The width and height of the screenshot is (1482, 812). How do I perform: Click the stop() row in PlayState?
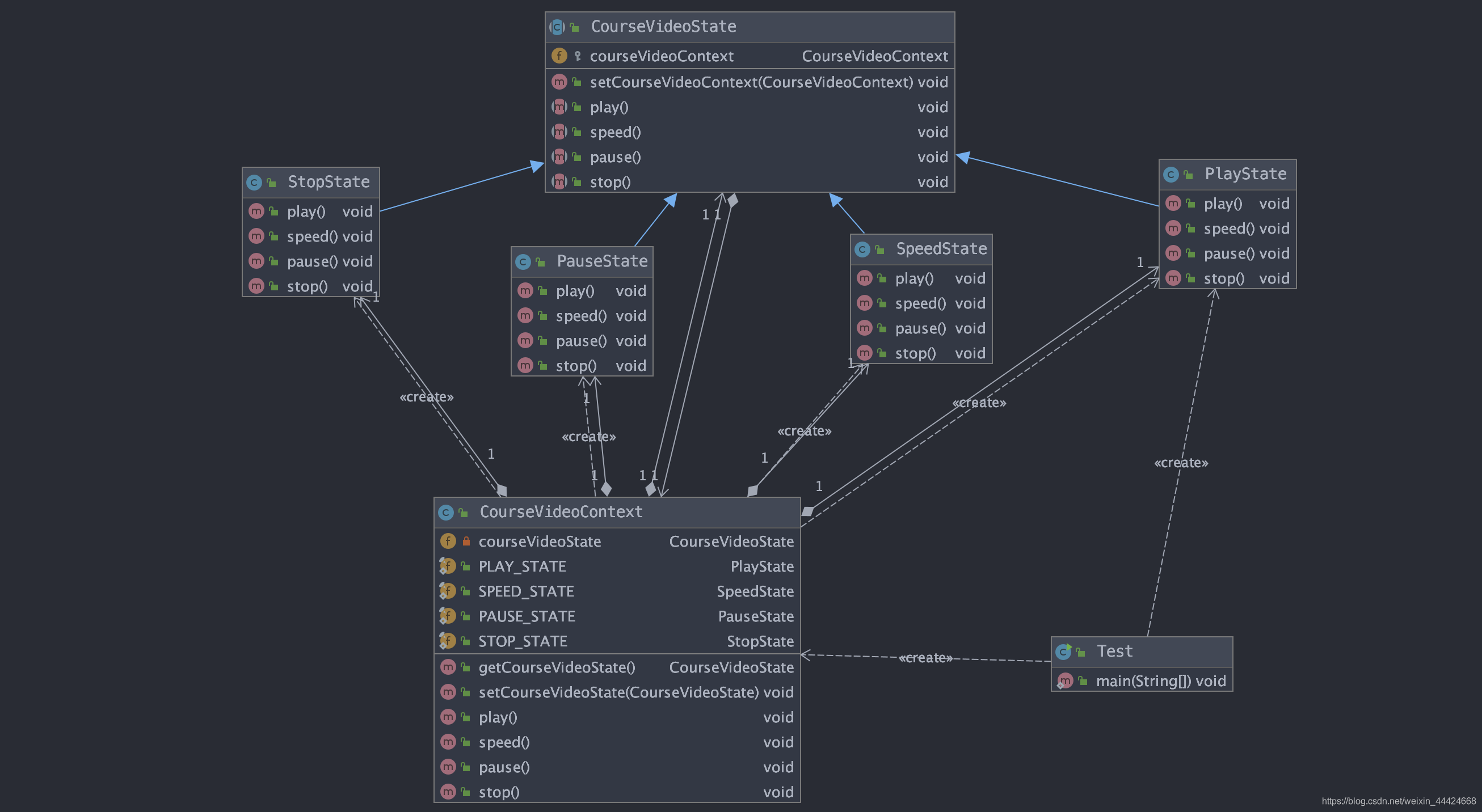point(1228,278)
